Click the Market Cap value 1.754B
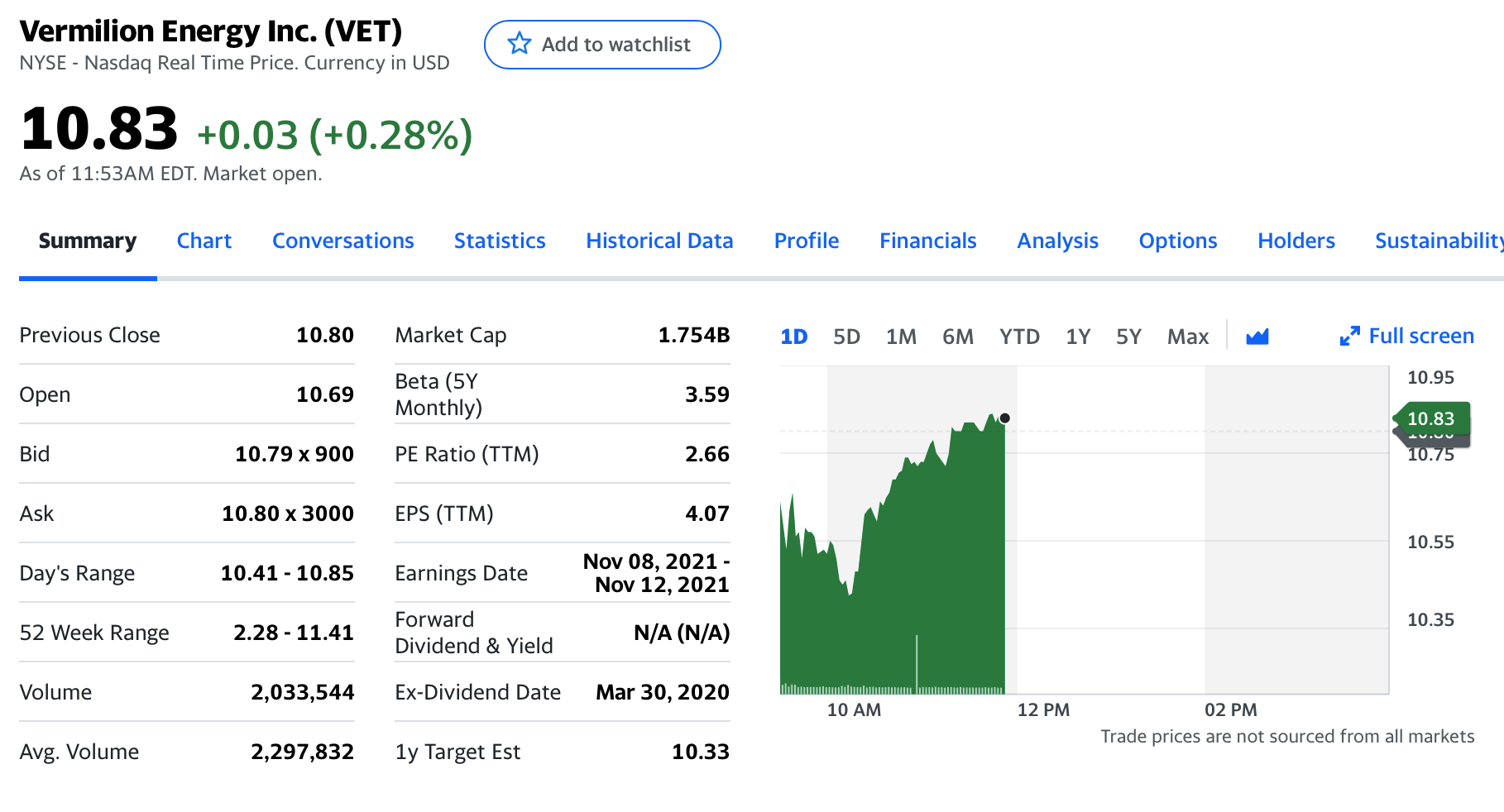 pyautogui.click(x=694, y=335)
